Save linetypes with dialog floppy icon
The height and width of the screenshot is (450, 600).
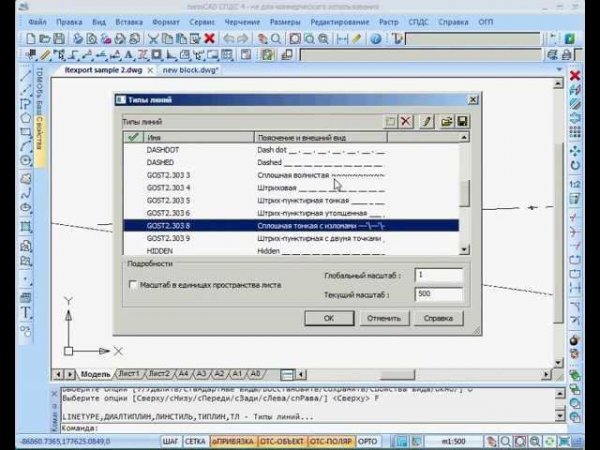point(462,122)
